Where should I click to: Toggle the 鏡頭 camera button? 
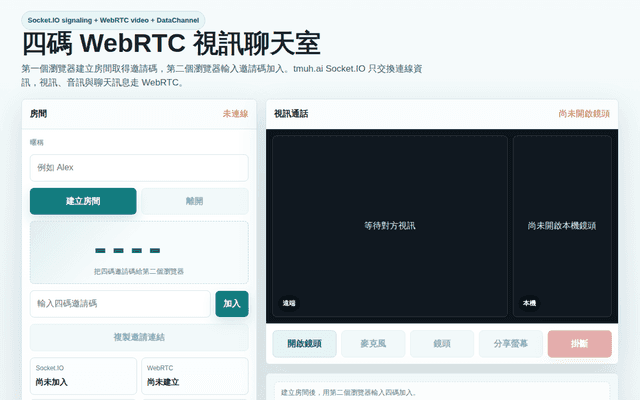point(442,344)
